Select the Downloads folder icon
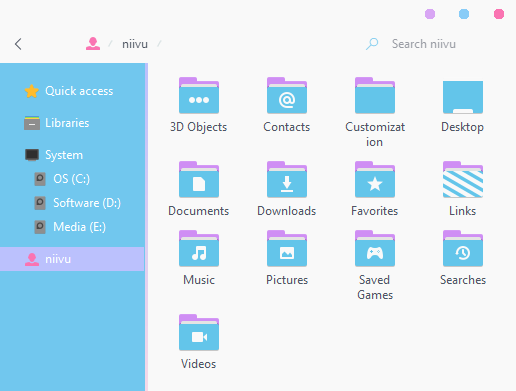516x391 pixels. 287,180
